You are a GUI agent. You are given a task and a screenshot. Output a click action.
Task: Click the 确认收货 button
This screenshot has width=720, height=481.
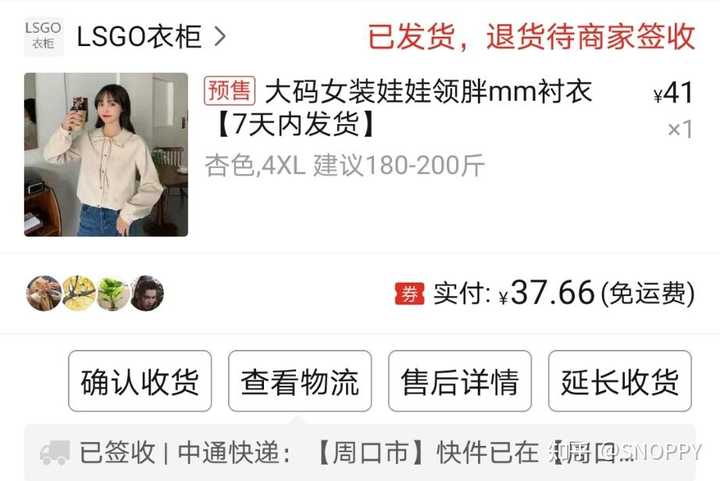tap(140, 381)
